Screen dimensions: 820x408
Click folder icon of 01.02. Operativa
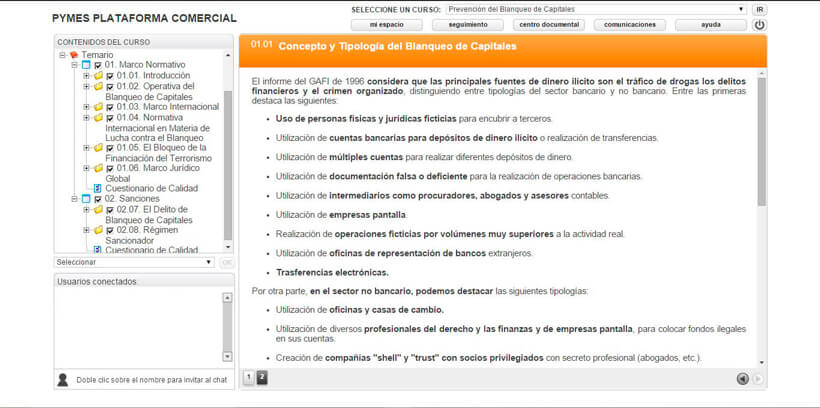[98, 86]
